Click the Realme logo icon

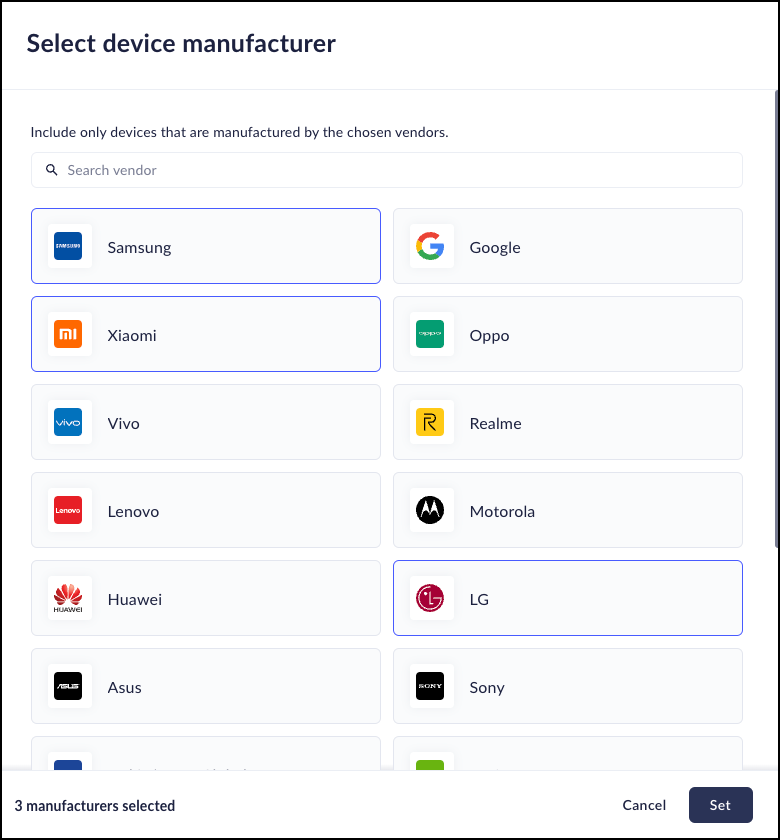(x=430, y=422)
